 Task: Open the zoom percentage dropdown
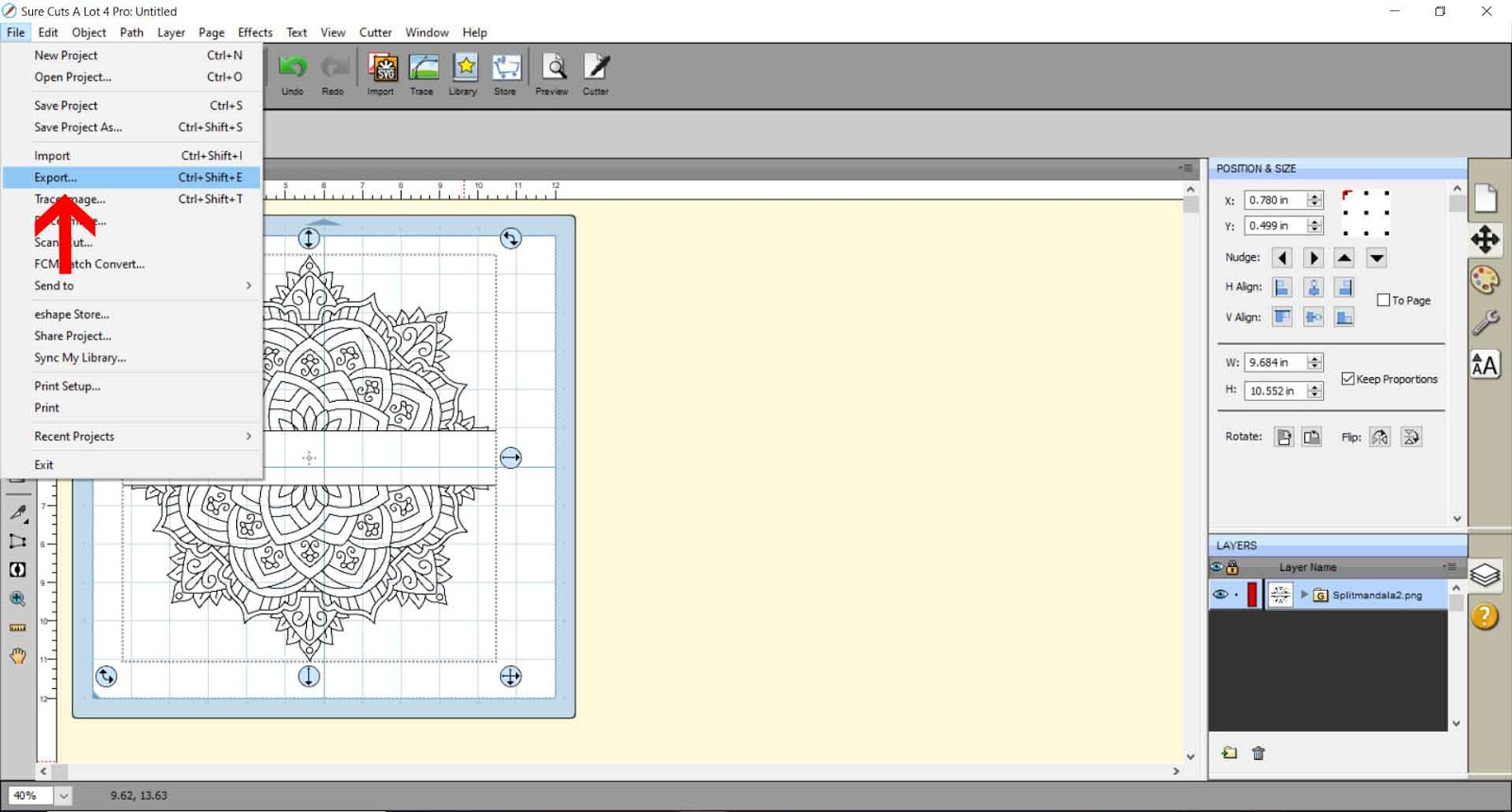(x=63, y=796)
